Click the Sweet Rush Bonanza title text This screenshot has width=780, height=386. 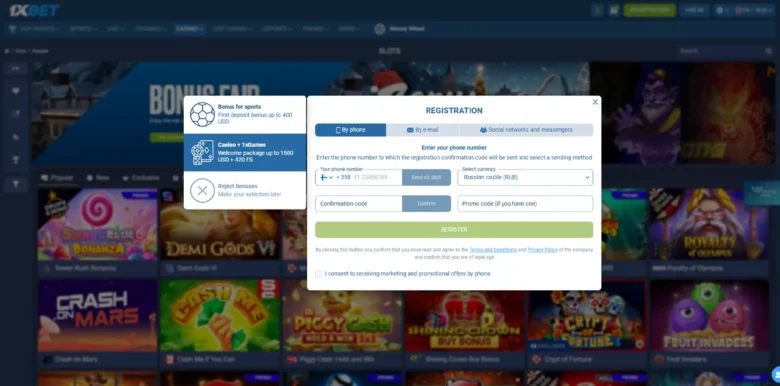coord(85,268)
